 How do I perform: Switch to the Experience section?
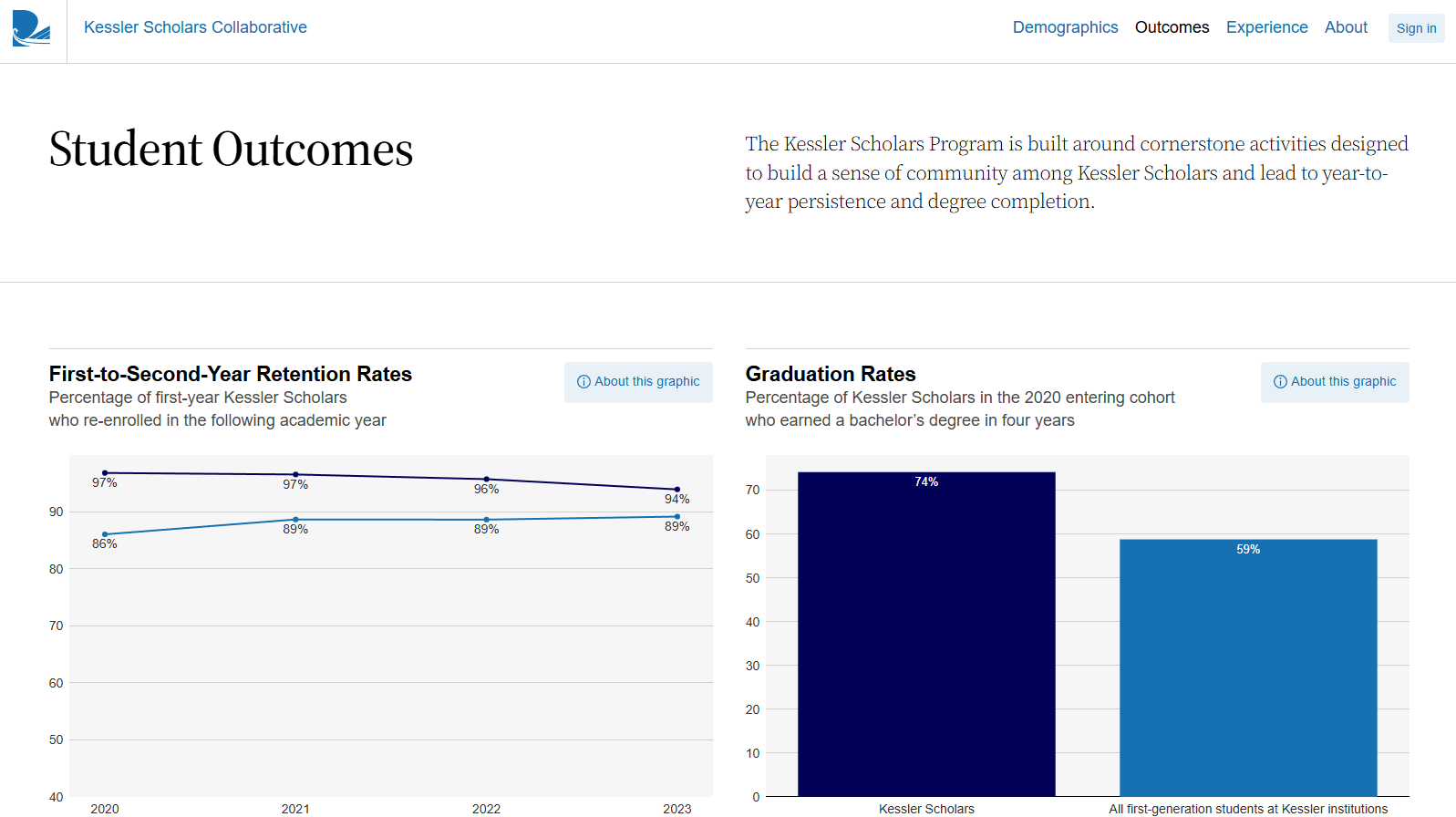pyautogui.click(x=1267, y=27)
